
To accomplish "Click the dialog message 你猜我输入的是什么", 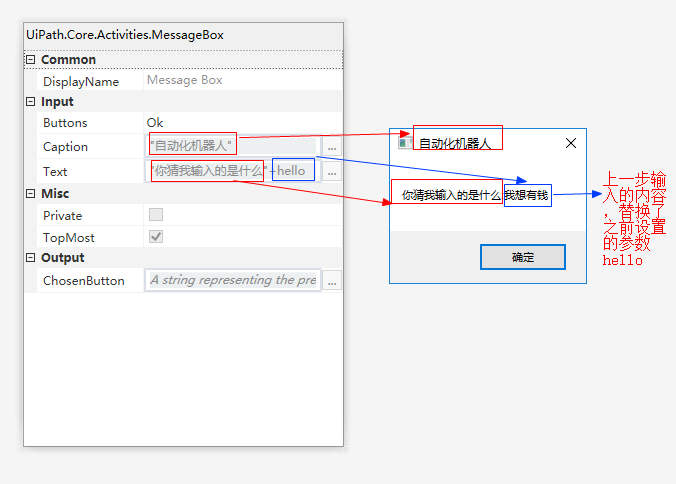I will pos(451,195).
